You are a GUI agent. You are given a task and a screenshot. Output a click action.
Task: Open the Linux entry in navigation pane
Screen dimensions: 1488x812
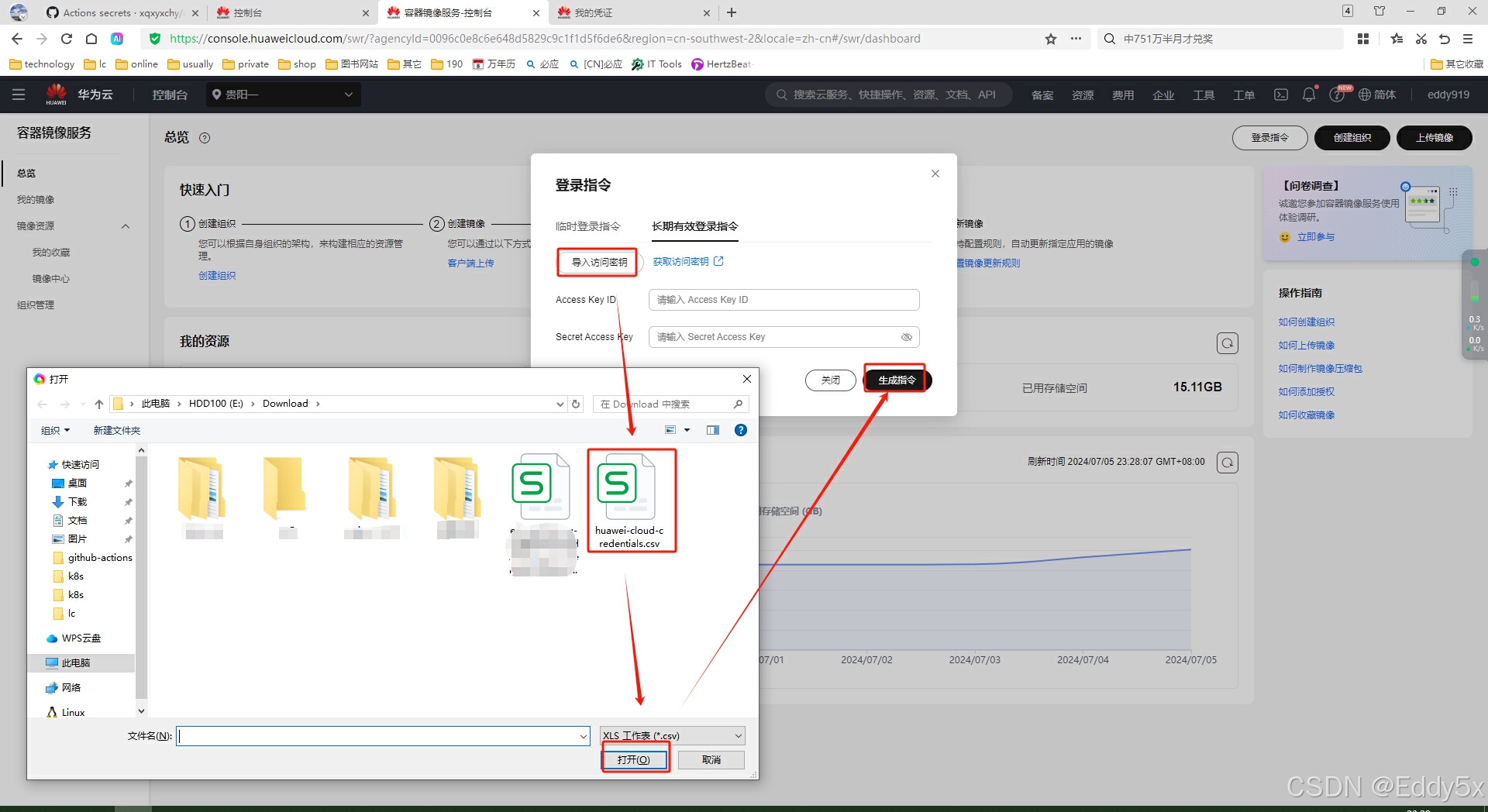tap(73, 713)
